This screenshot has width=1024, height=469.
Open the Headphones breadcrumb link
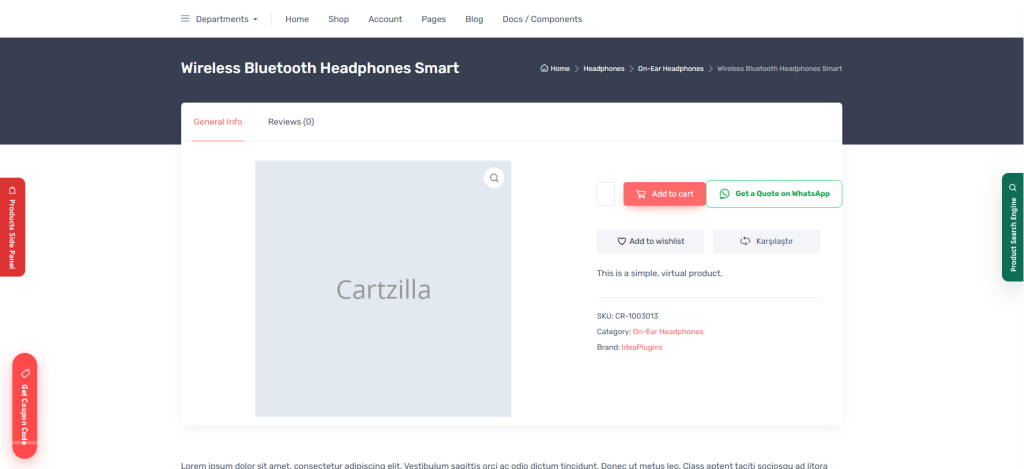[604, 69]
